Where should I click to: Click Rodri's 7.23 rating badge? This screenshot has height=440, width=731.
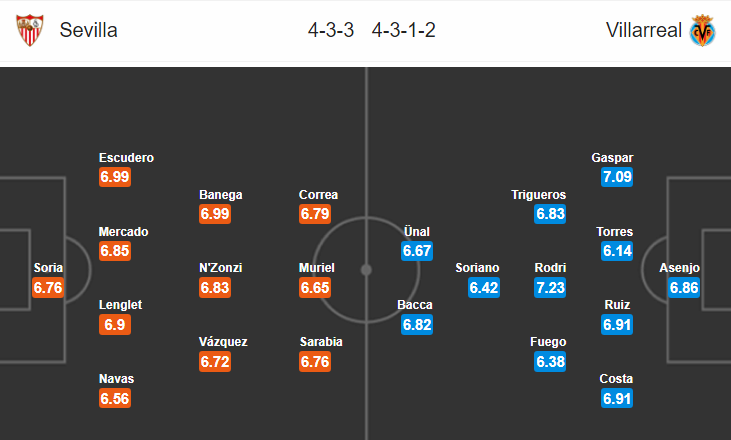pos(550,288)
